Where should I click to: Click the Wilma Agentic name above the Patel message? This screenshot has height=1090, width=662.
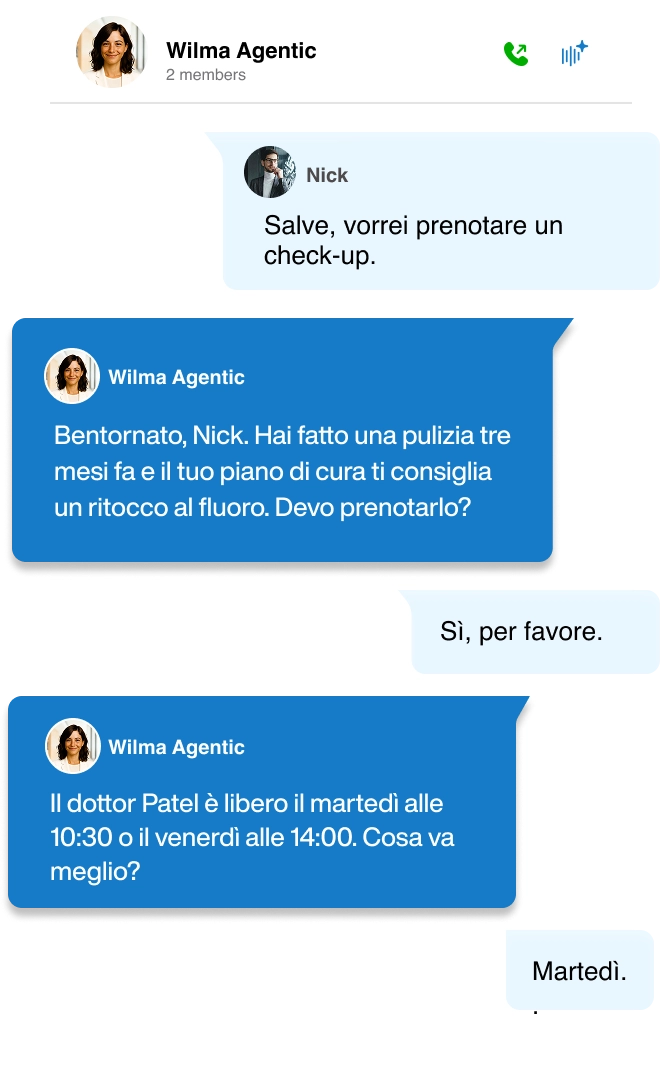177,747
